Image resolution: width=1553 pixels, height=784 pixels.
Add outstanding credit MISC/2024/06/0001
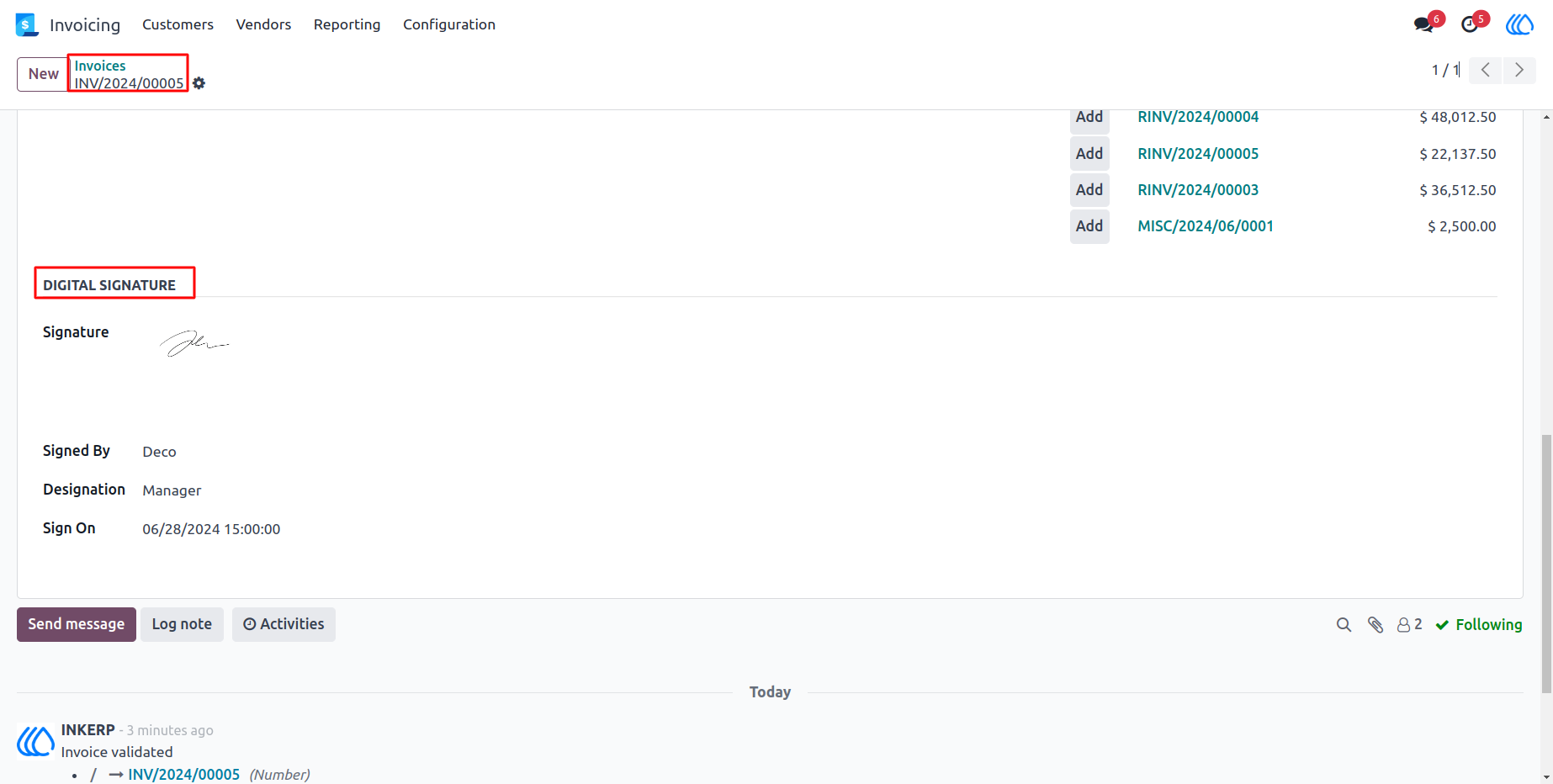click(x=1089, y=225)
